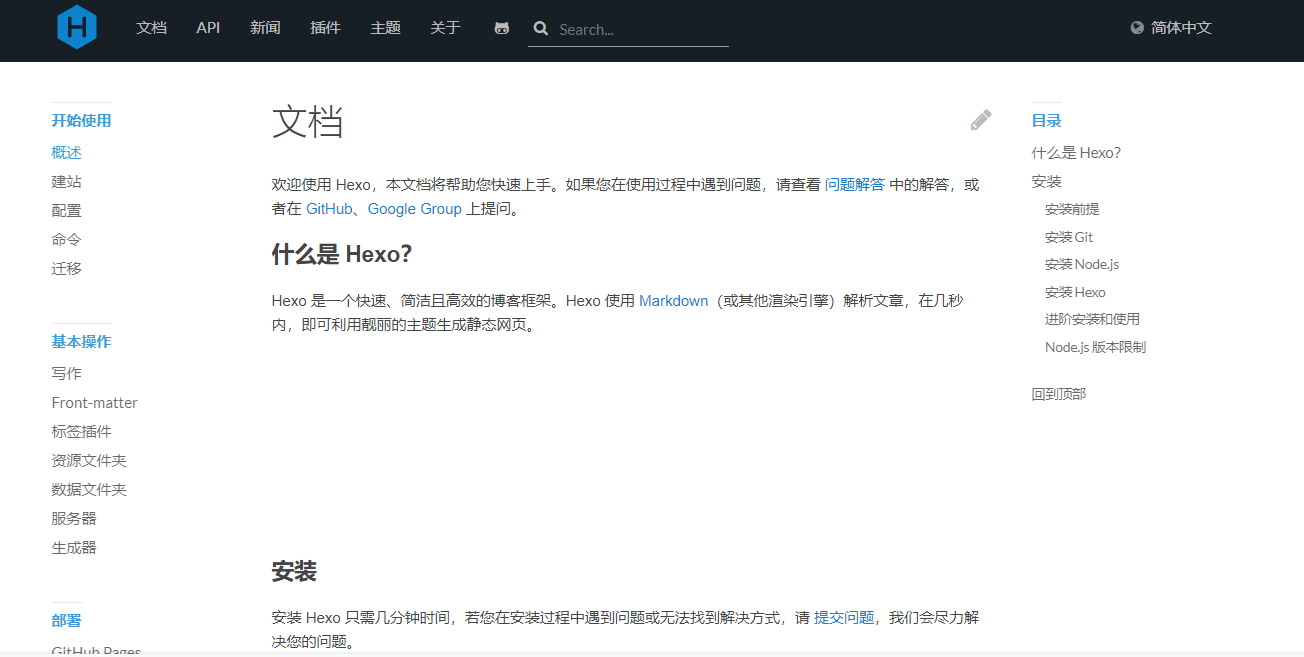Go to the 关于 page
Screen dimensions: 1304x657
pyautogui.click(x=445, y=28)
